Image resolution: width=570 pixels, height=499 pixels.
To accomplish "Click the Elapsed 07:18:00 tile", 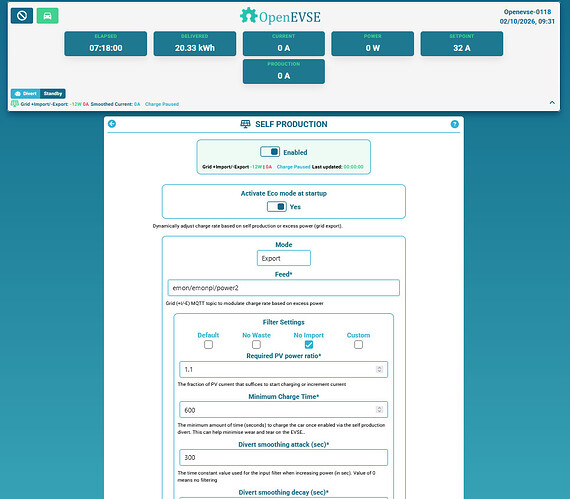I will coord(106,44).
